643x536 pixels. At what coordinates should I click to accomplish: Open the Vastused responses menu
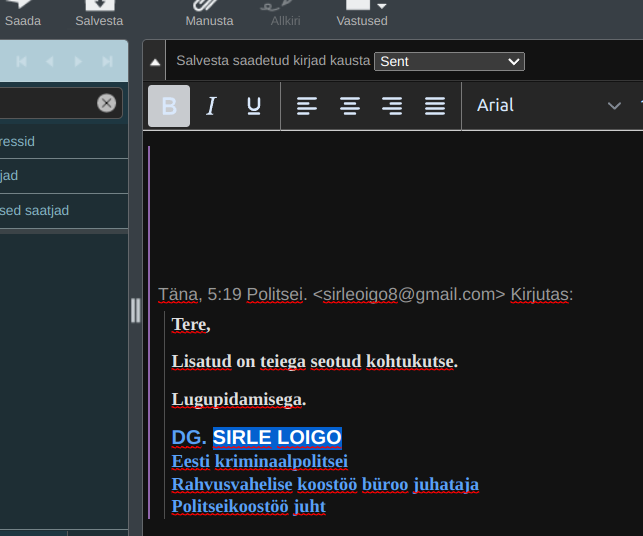click(361, 13)
